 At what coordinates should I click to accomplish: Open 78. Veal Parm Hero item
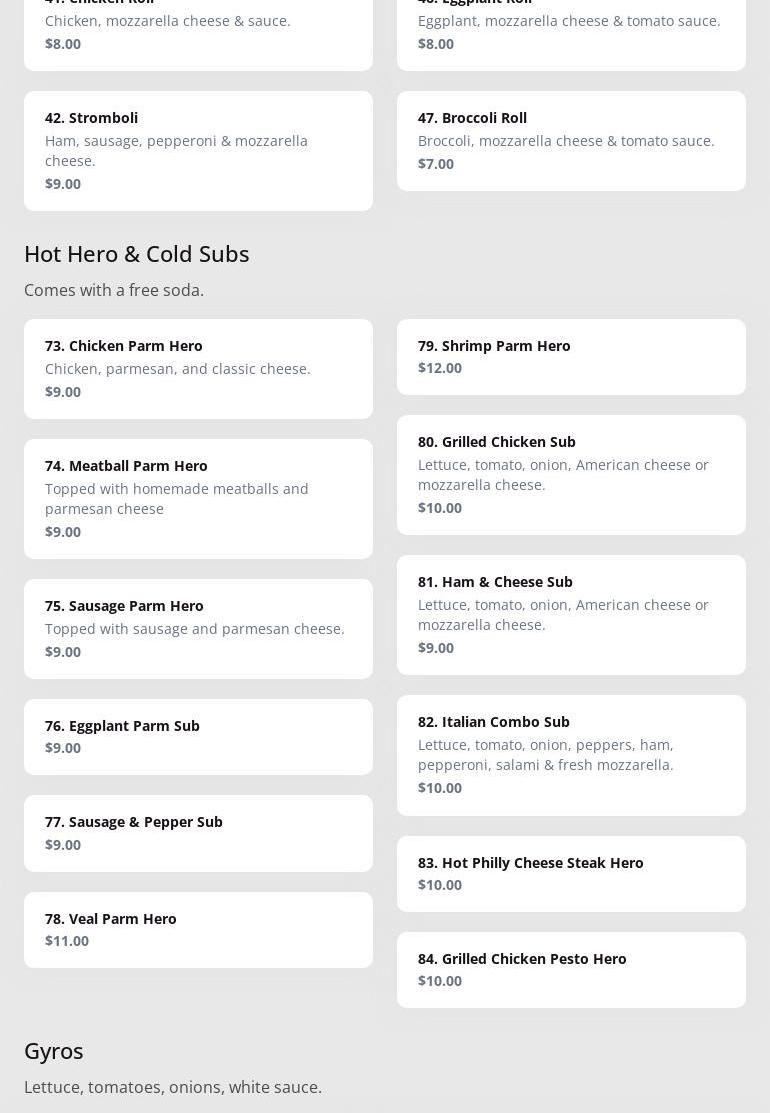(x=198, y=929)
